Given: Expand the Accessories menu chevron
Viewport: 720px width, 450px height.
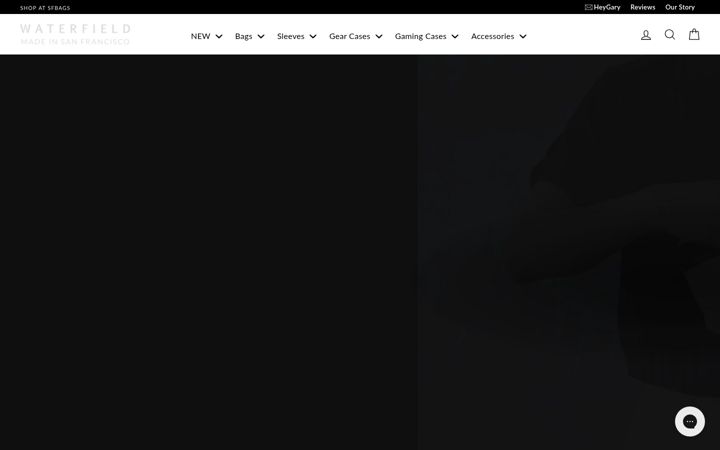Looking at the screenshot, I should 523,36.
